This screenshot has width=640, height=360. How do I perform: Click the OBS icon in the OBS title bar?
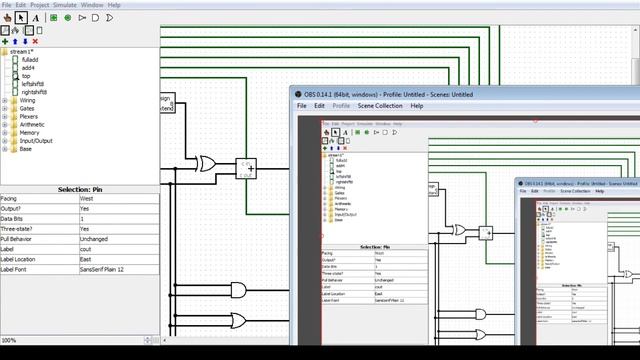298,94
